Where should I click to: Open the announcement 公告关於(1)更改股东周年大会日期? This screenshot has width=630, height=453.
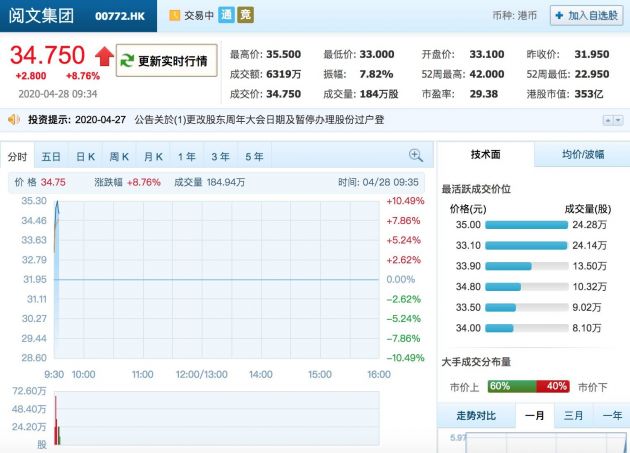[259, 119]
